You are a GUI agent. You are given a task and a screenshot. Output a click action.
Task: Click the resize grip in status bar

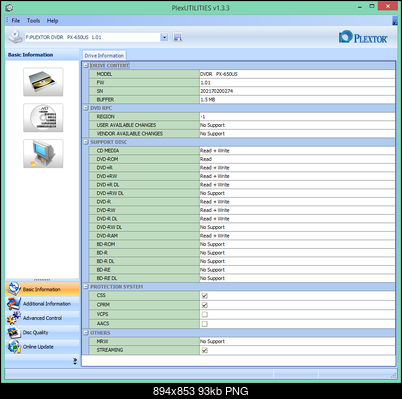point(393,375)
